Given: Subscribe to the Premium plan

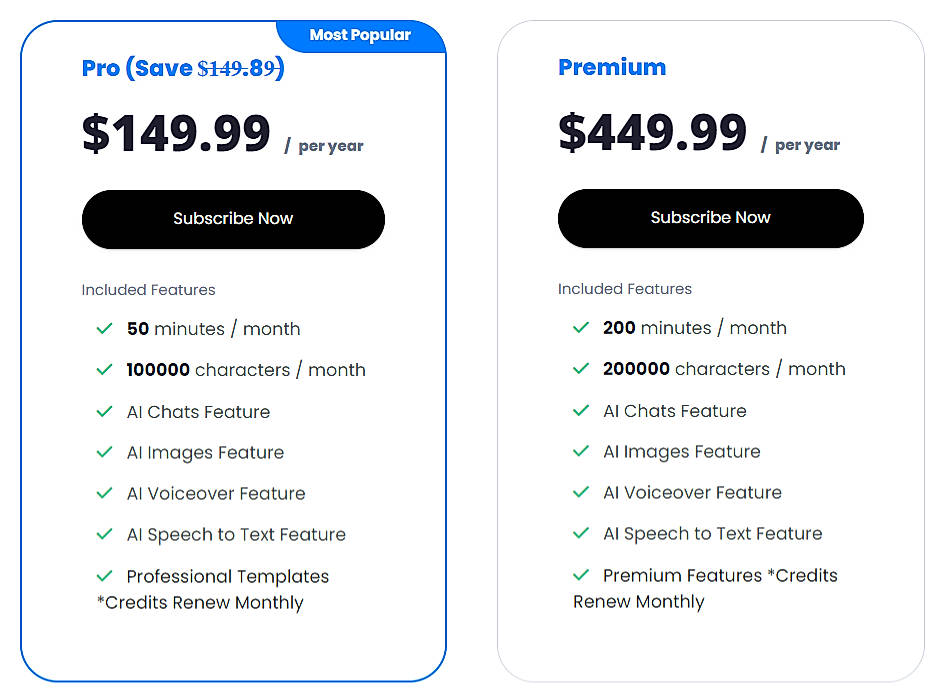Looking at the screenshot, I should tap(710, 218).
